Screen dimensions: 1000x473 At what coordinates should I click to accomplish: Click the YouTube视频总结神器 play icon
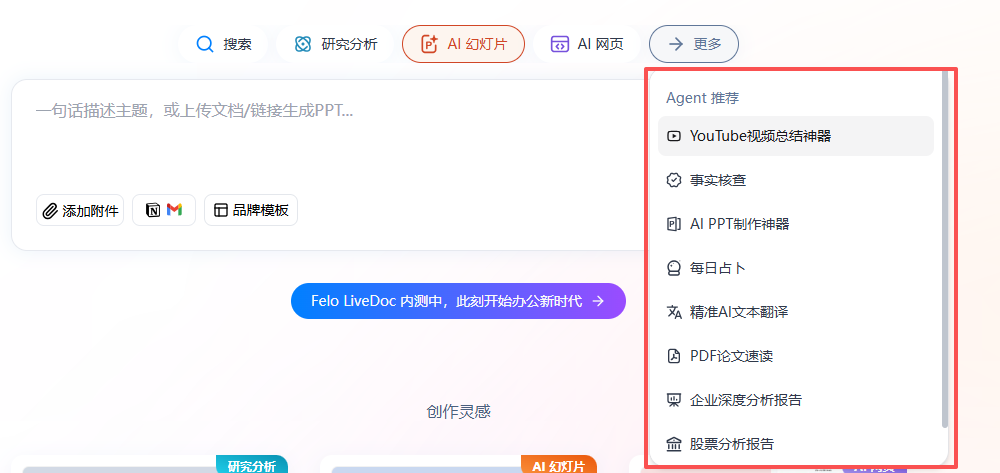[675, 136]
